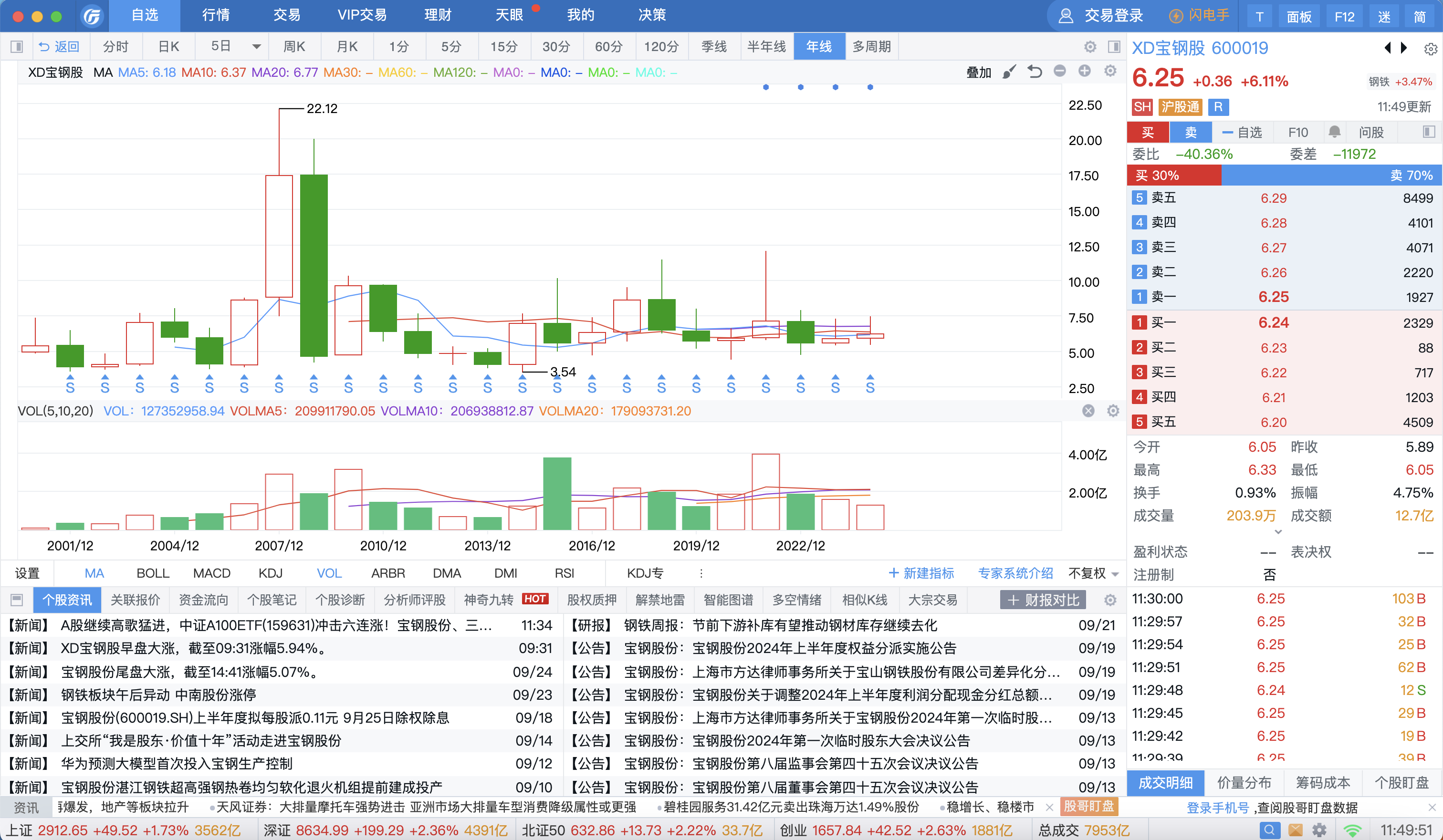Expand the quote details chevron

[x=1278, y=532]
